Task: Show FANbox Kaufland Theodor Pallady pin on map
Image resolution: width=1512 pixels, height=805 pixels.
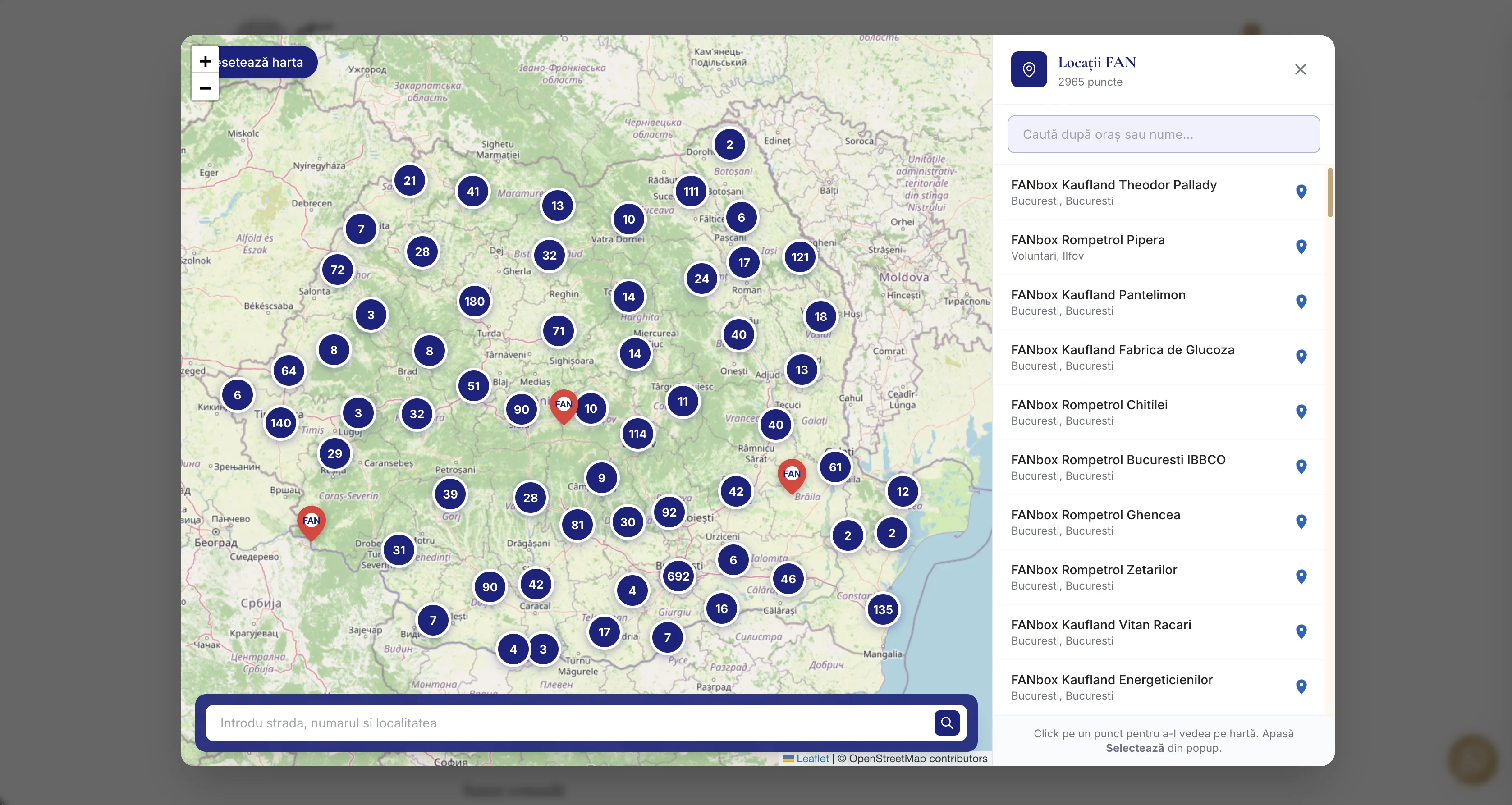Action: (x=1301, y=192)
